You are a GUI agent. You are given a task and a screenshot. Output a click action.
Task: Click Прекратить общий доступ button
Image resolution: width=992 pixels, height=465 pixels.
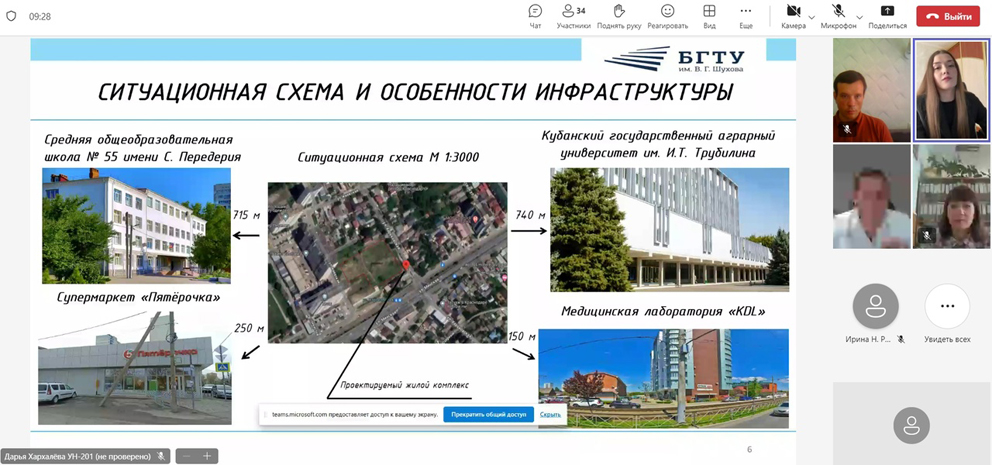click(x=488, y=415)
